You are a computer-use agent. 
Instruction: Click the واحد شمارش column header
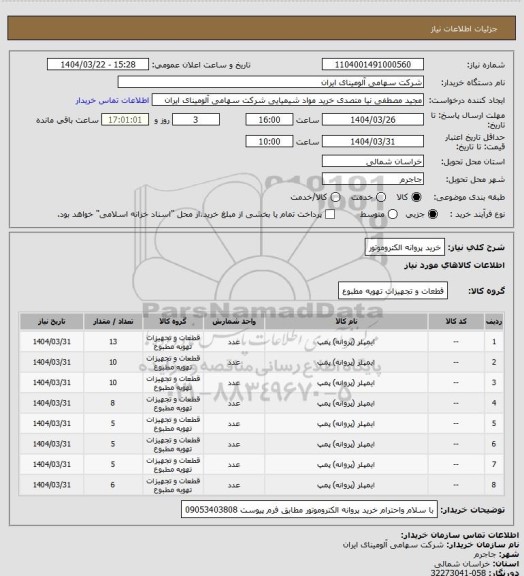click(234, 321)
